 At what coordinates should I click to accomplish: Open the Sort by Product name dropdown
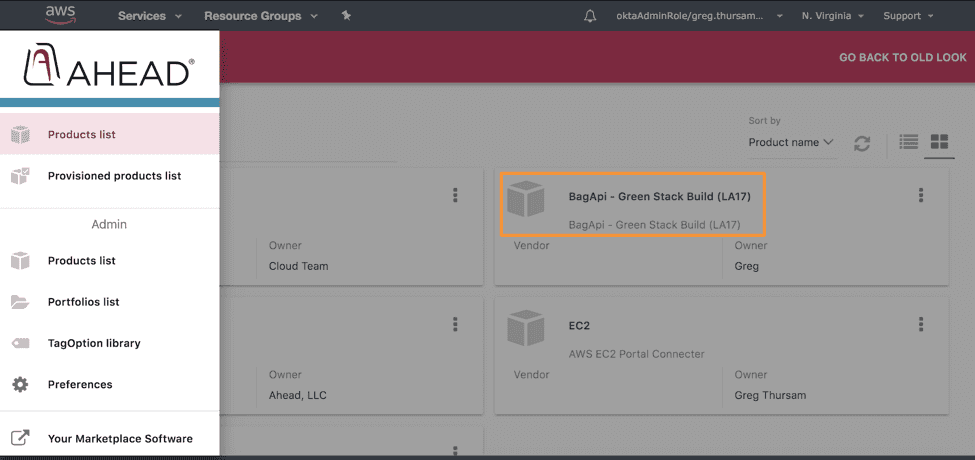click(790, 142)
